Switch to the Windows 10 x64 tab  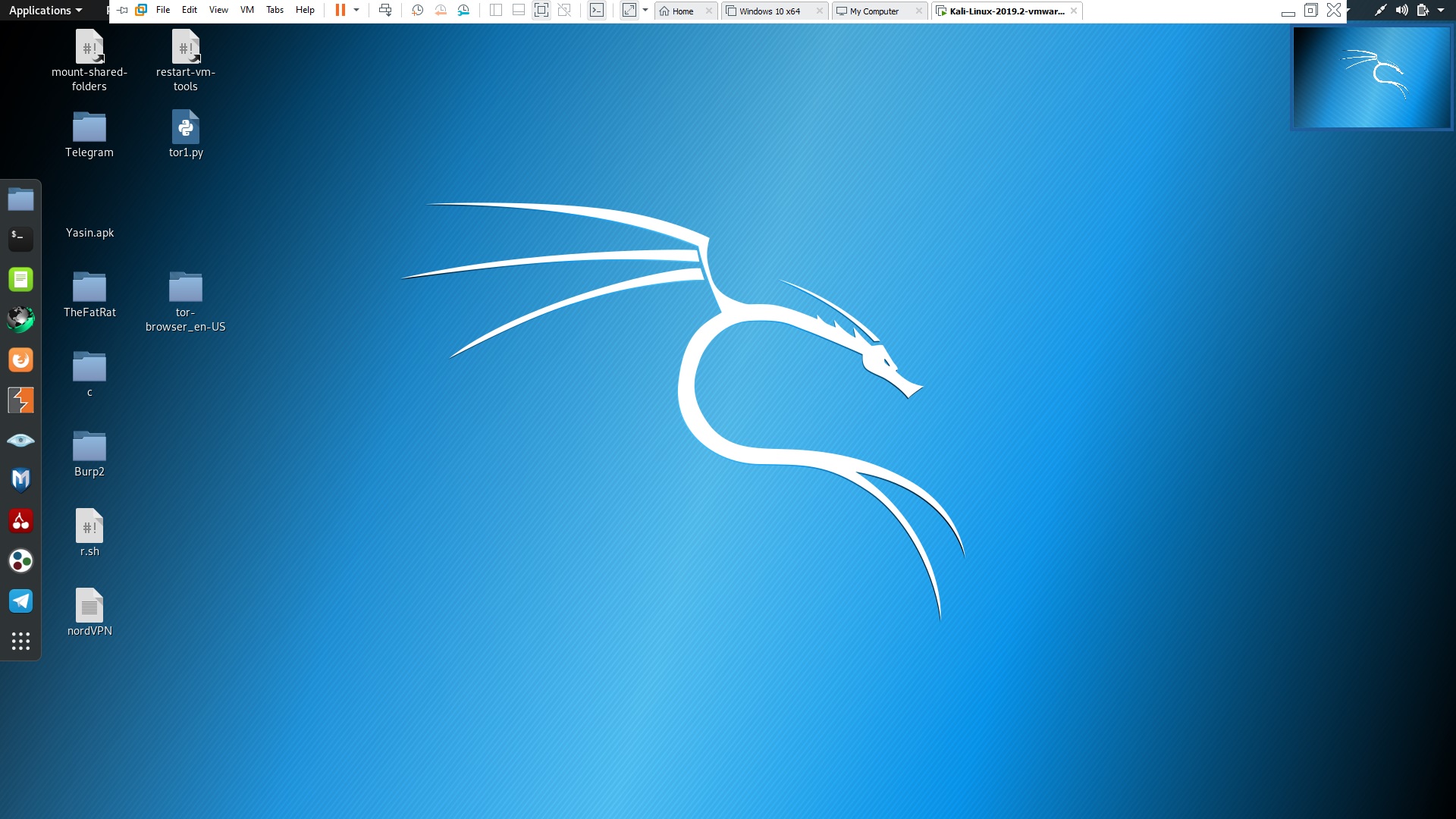(x=770, y=11)
